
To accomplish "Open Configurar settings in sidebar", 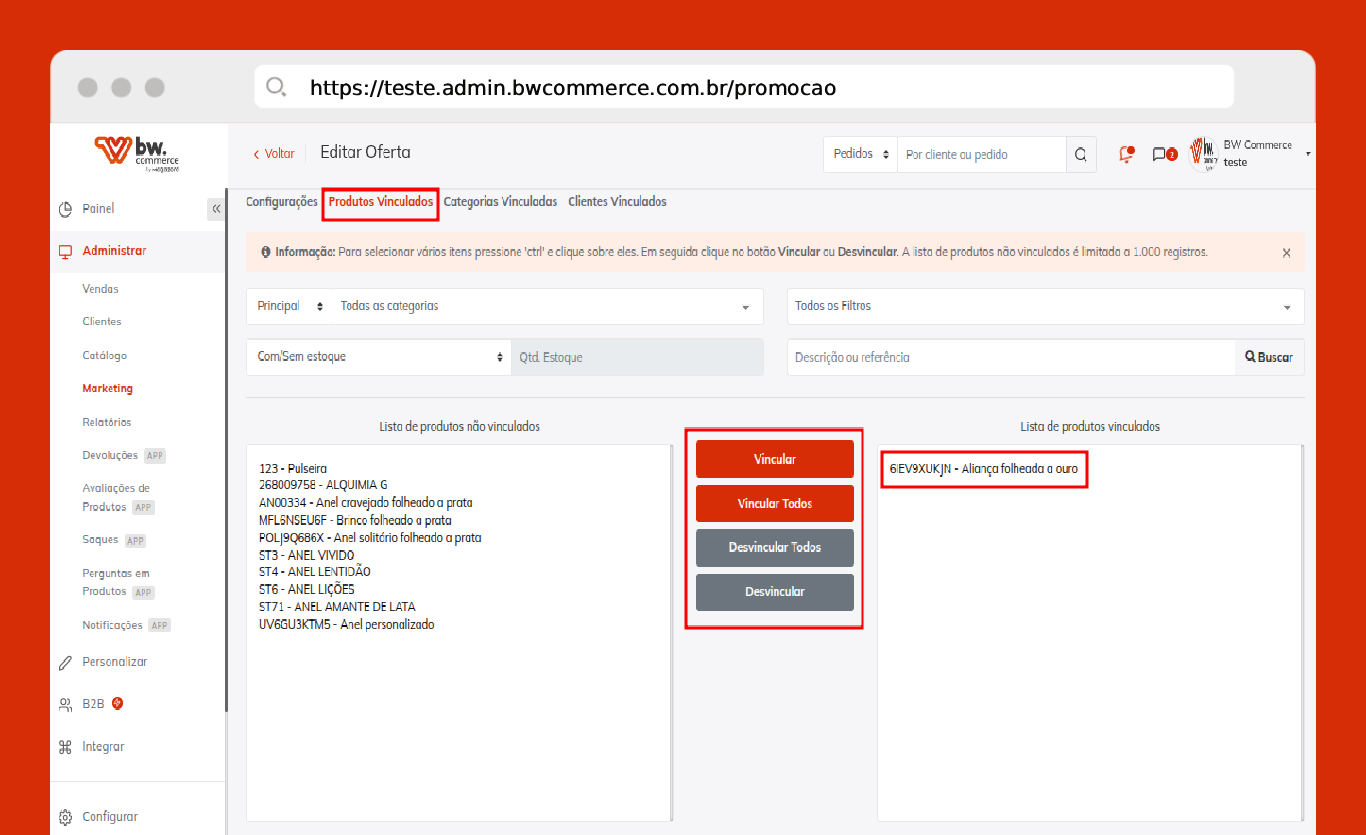I will click(110, 817).
